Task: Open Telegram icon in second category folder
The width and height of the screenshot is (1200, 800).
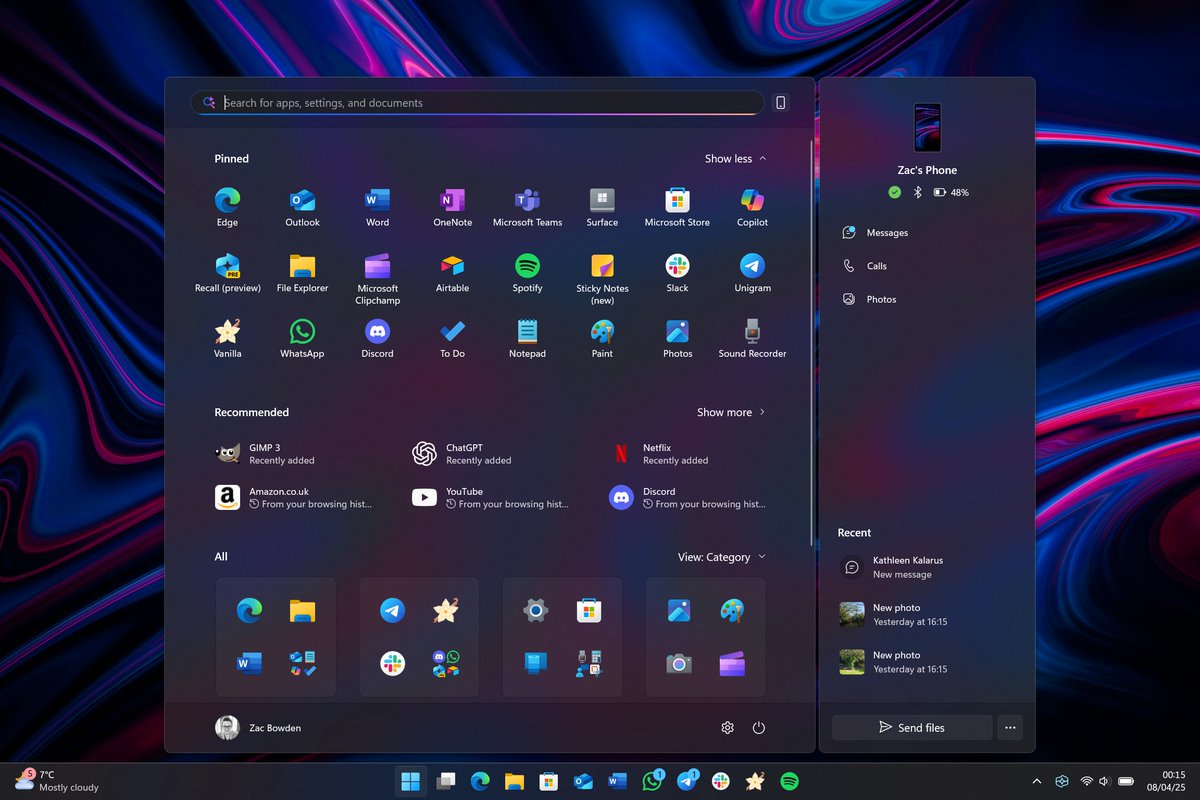Action: pos(392,610)
